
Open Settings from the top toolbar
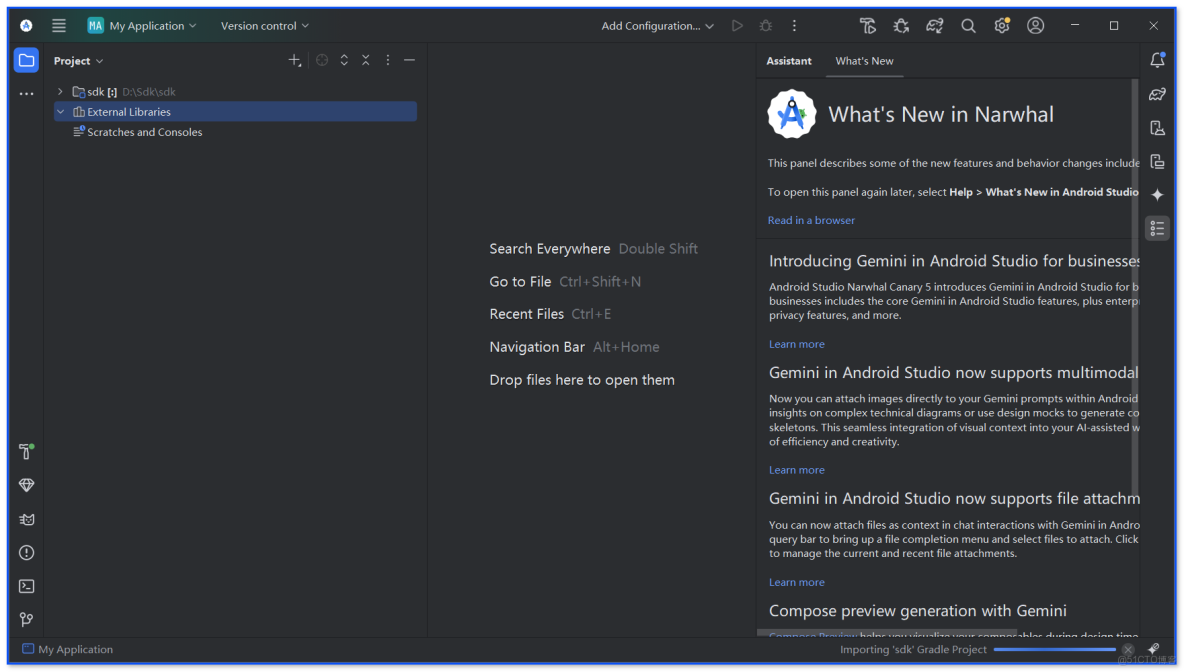(x=1001, y=25)
